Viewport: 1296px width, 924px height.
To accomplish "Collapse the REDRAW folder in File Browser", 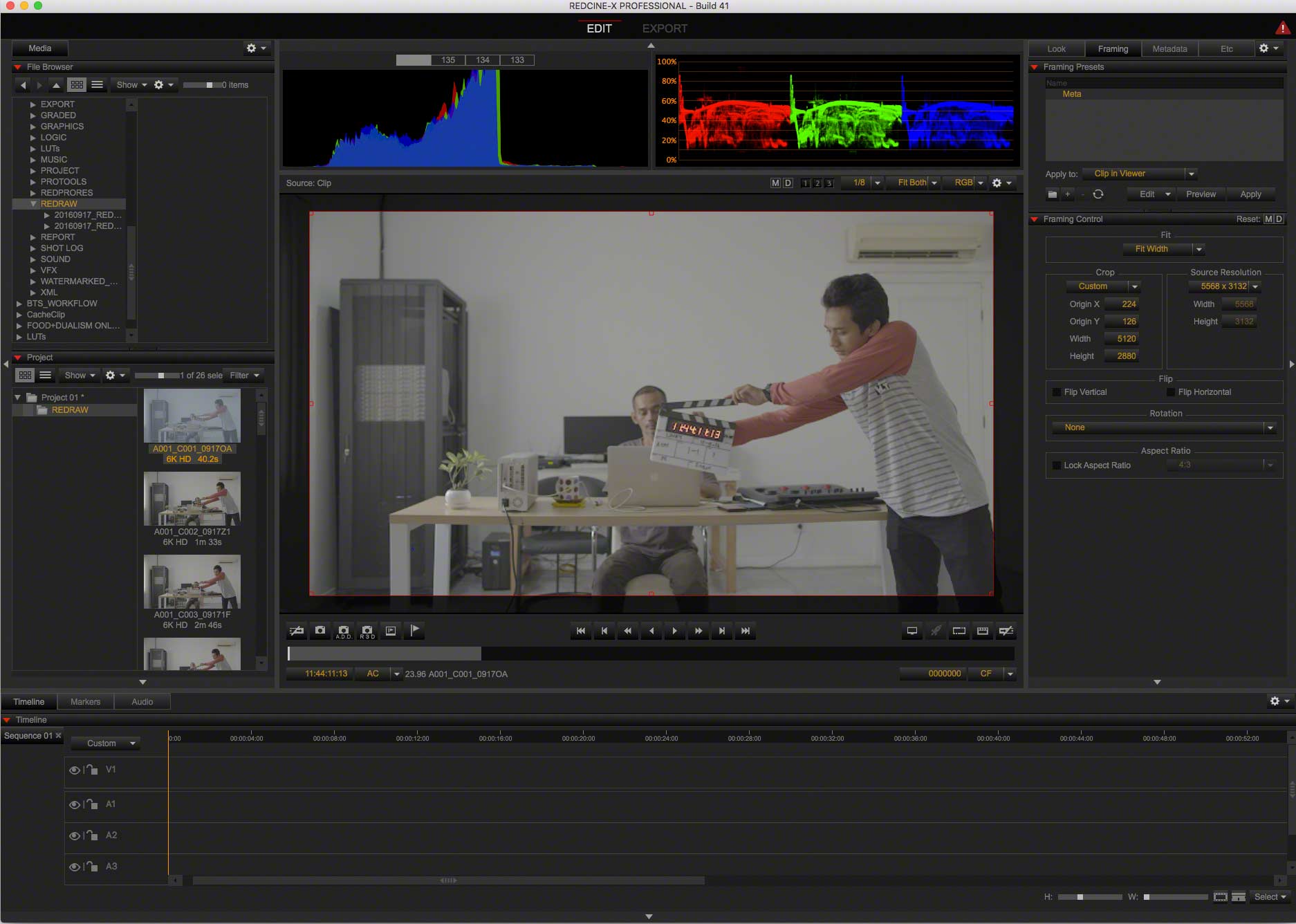I will pos(33,204).
